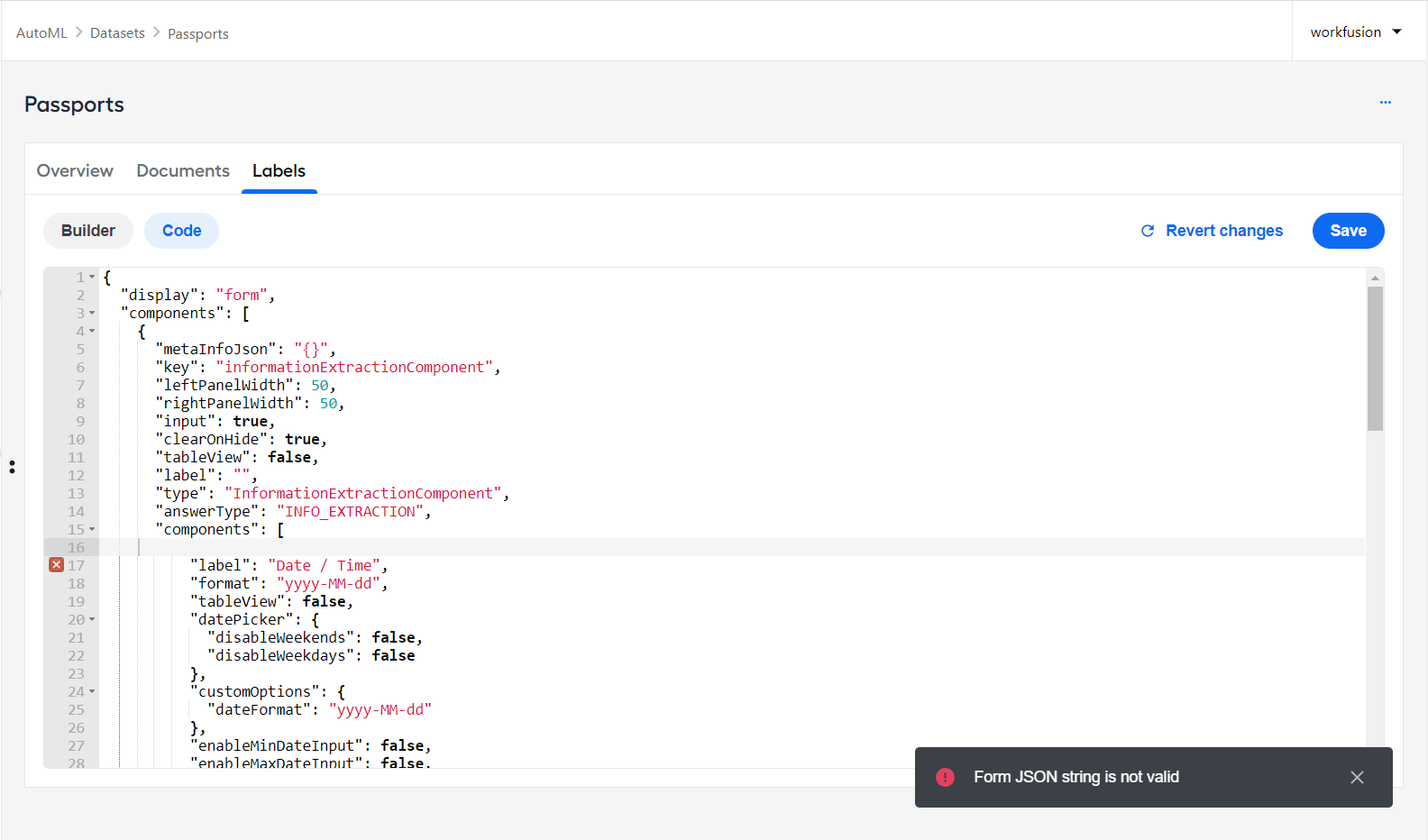Collapse the datePicker fold at line 20
1428x840 pixels.
pyautogui.click(x=92, y=619)
